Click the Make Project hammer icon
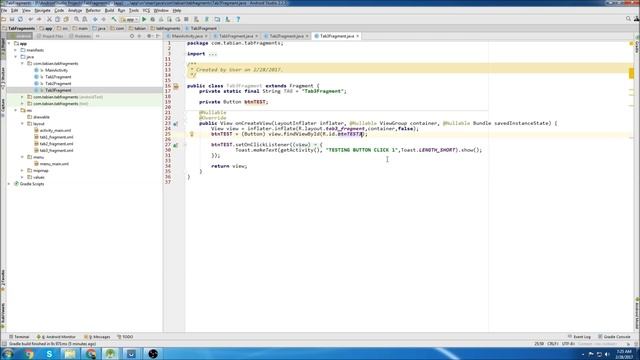This screenshot has width=640, height=360. tap(114, 19)
